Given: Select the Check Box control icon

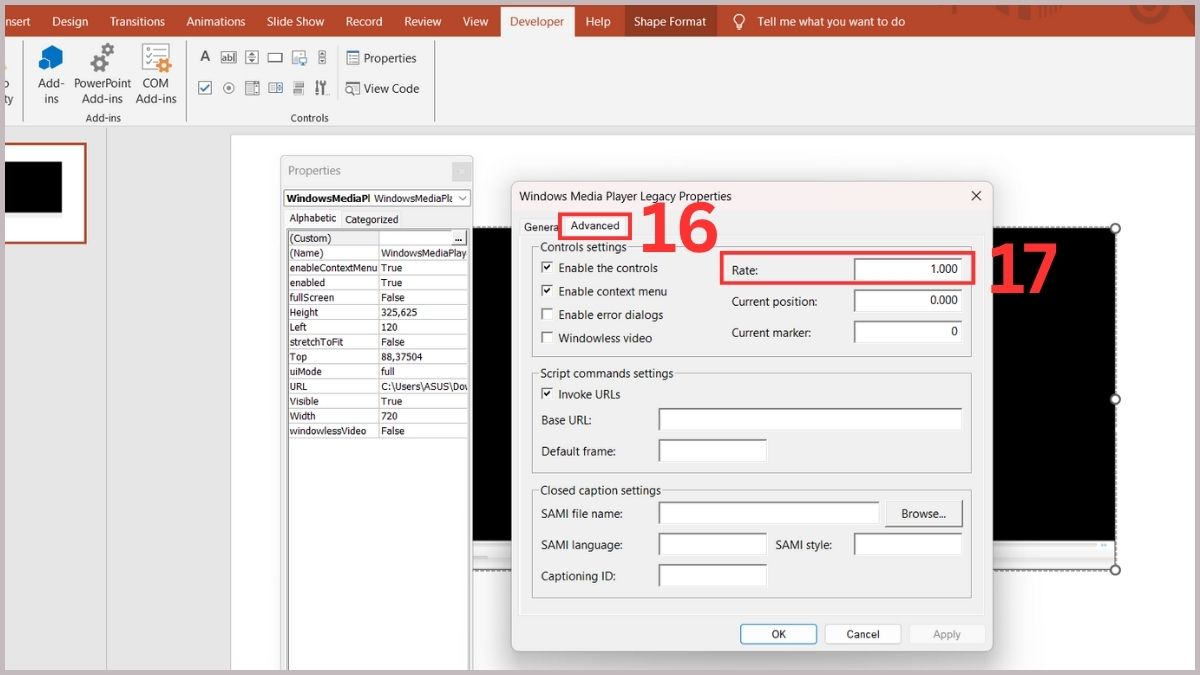Looking at the screenshot, I should (x=204, y=88).
